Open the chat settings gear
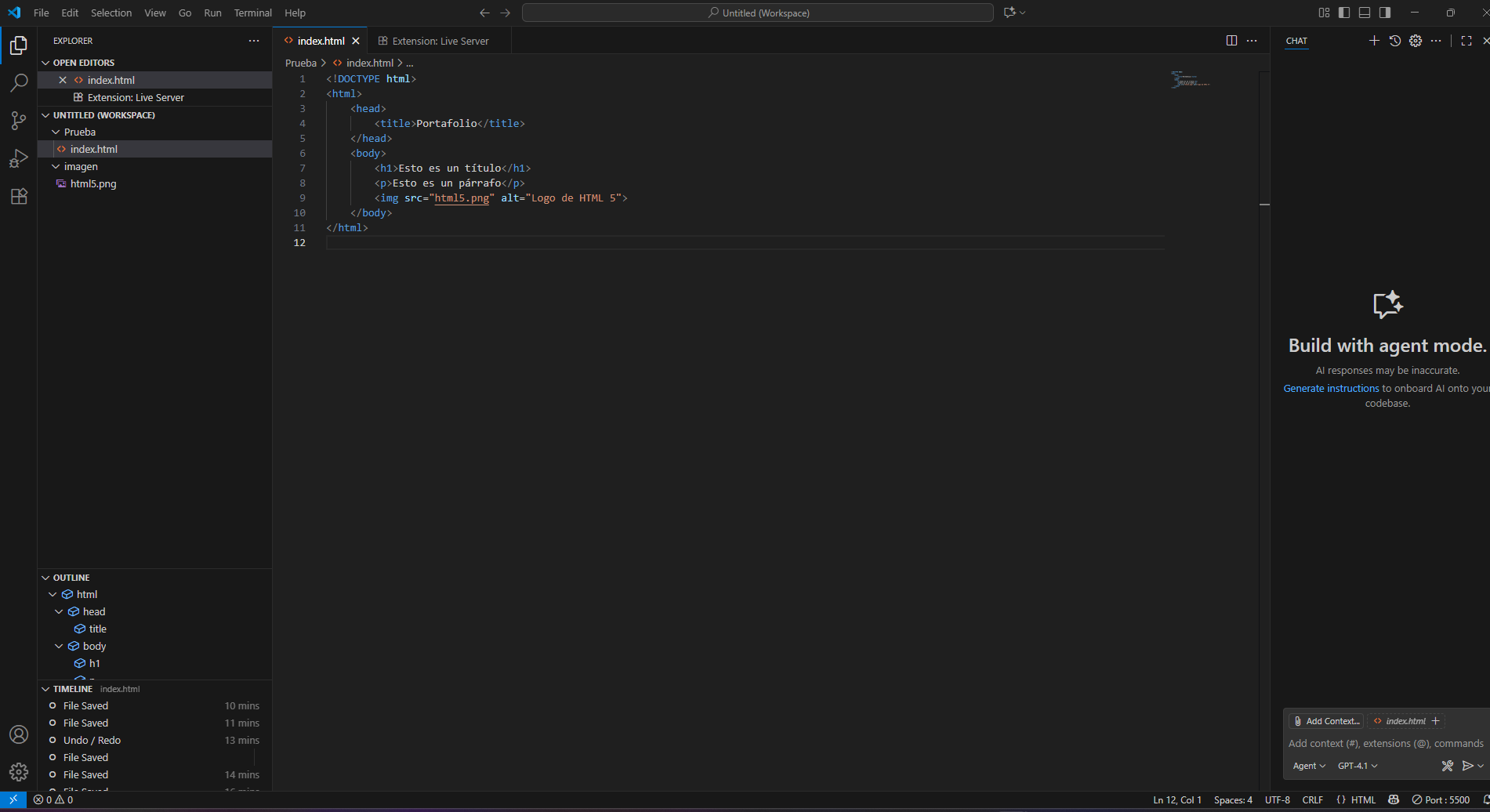The height and width of the screenshot is (812, 1490). pyautogui.click(x=1416, y=41)
